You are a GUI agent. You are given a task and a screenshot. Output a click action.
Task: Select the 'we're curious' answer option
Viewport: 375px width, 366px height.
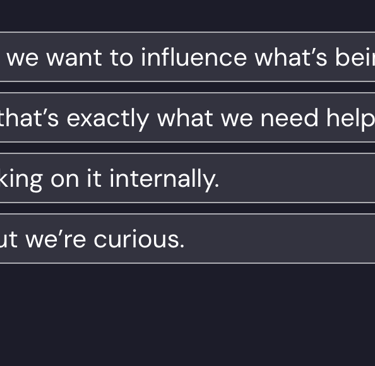pos(187,239)
